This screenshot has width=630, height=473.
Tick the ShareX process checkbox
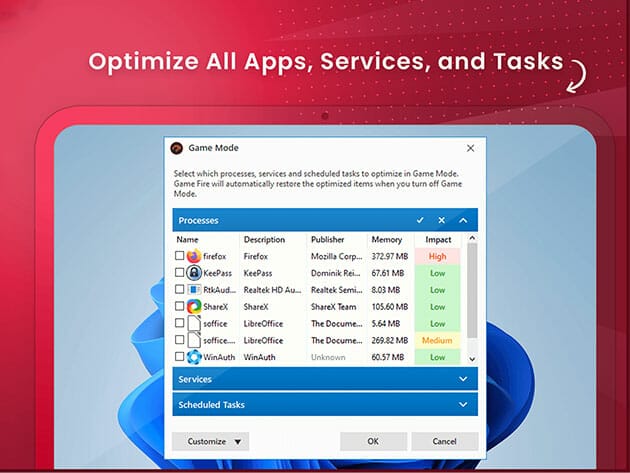point(180,306)
